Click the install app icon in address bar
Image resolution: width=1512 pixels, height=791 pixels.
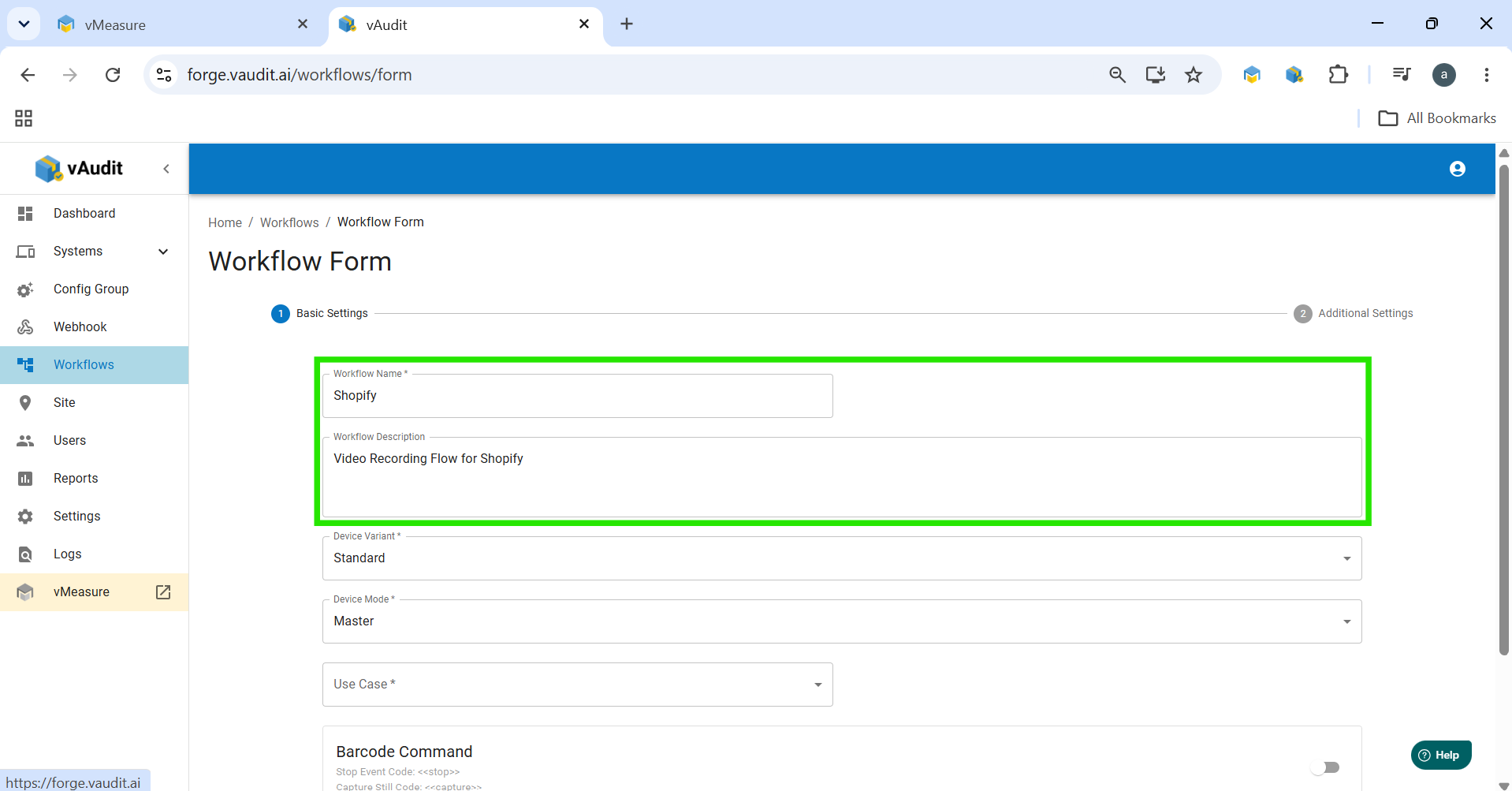(x=1156, y=75)
